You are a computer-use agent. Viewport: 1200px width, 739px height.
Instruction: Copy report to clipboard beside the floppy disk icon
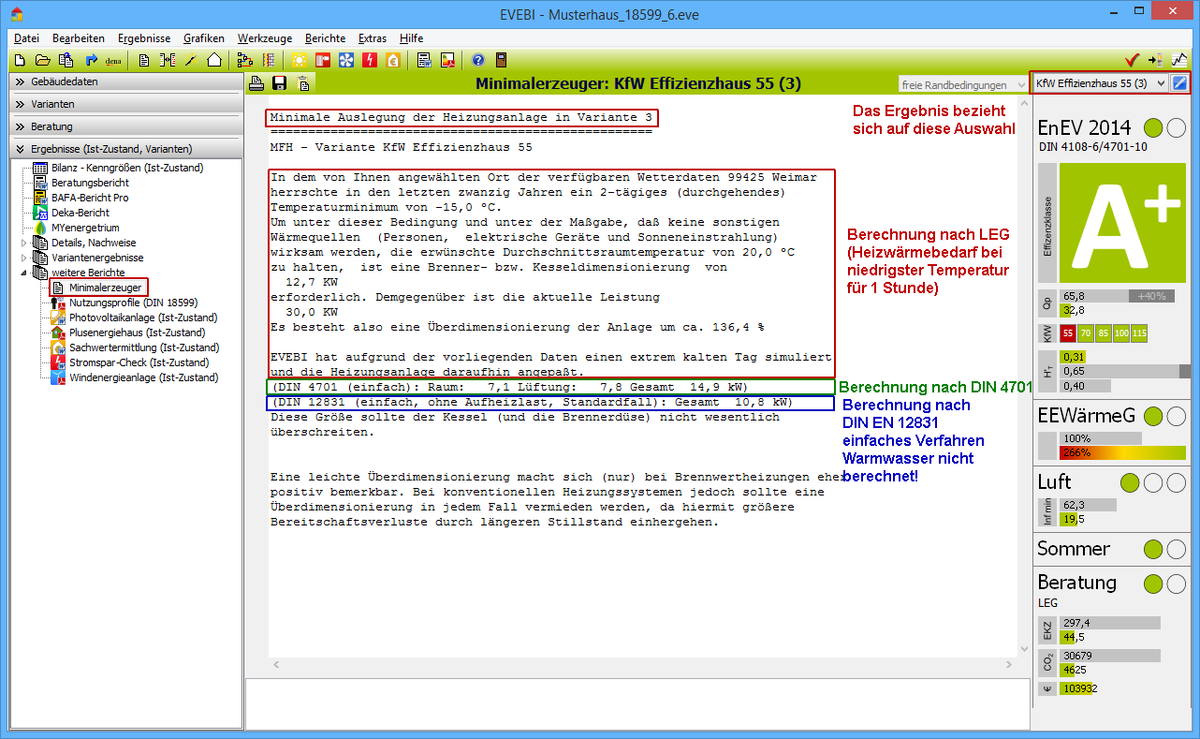click(x=302, y=83)
